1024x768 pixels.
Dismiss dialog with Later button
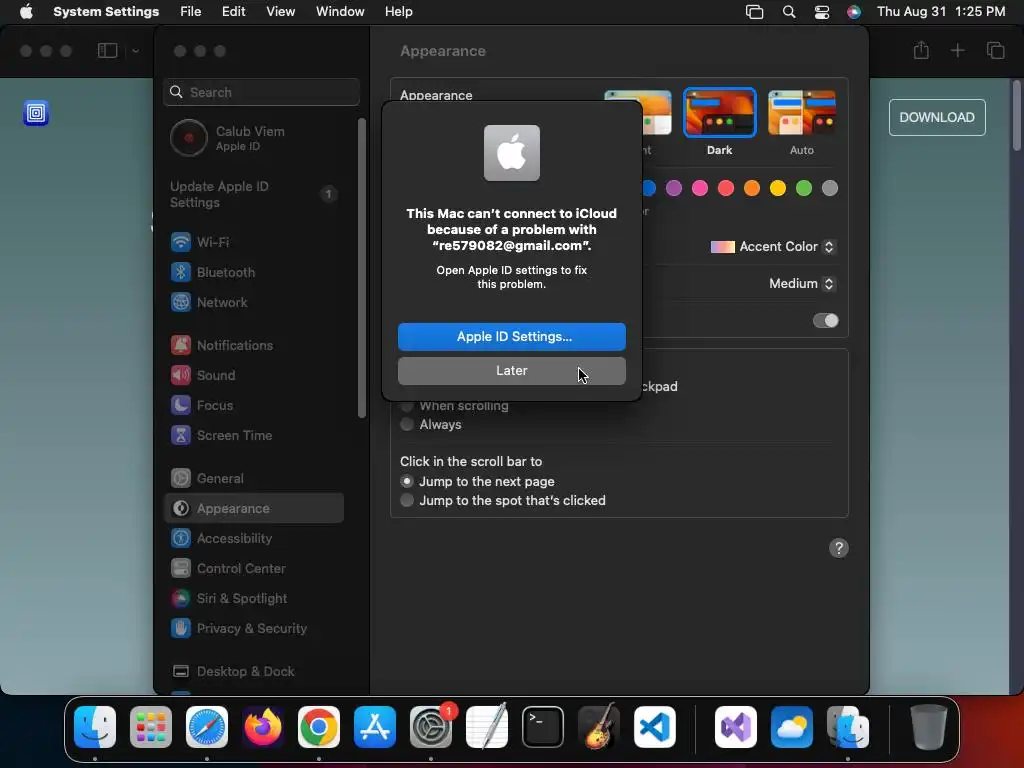coord(511,371)
